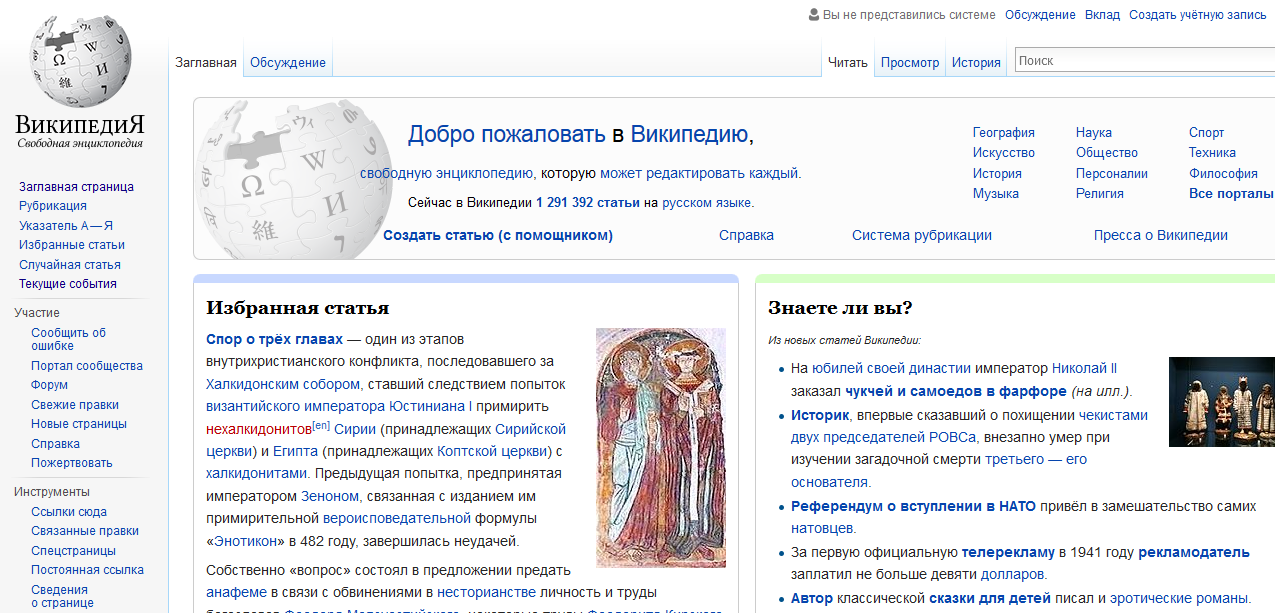
Task: Click the 1 291 392 статьи link
Action: click(587, 203)
